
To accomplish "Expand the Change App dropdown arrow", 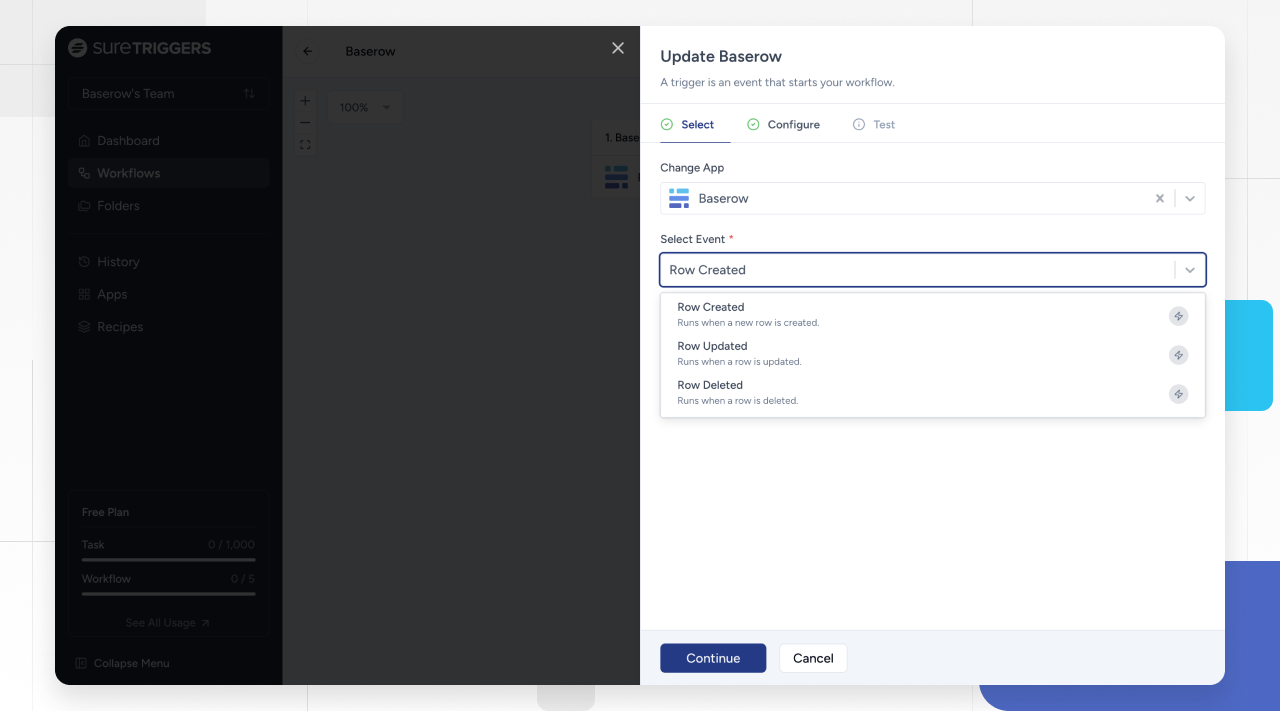I will click(1190, 198).
